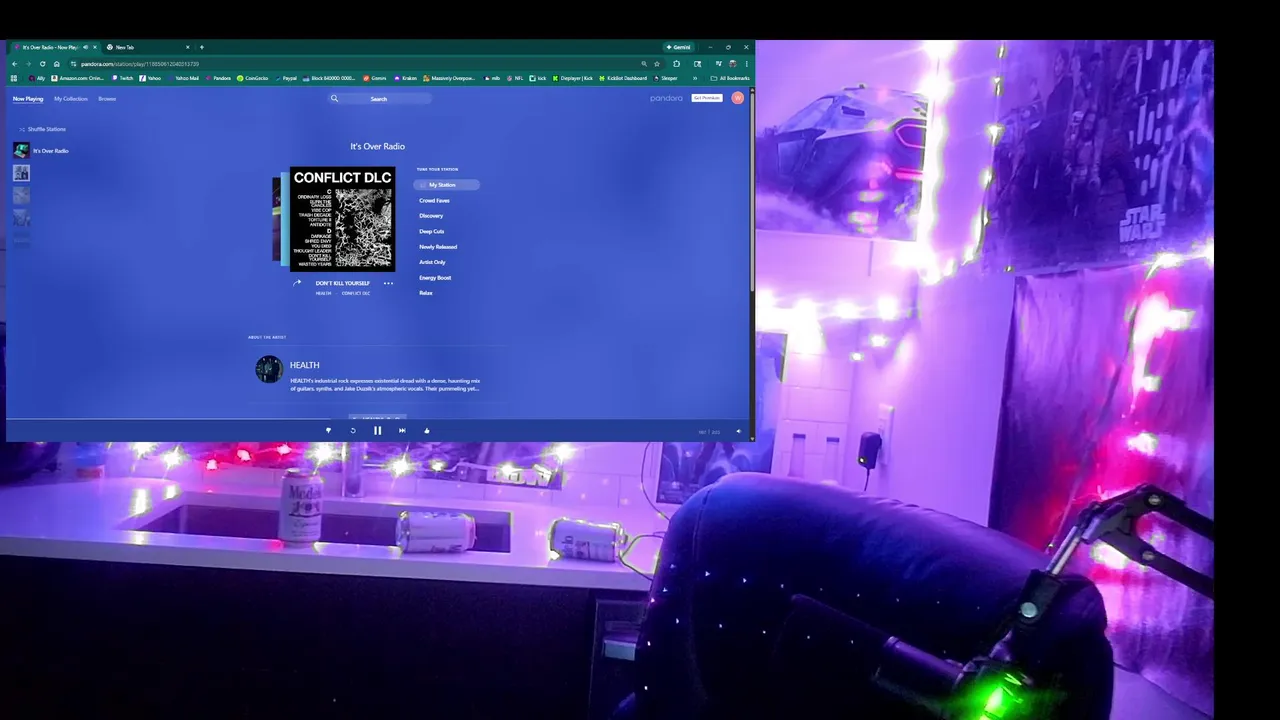
Task: Select the Newly Released tuning mode
Action: [438, 247]
